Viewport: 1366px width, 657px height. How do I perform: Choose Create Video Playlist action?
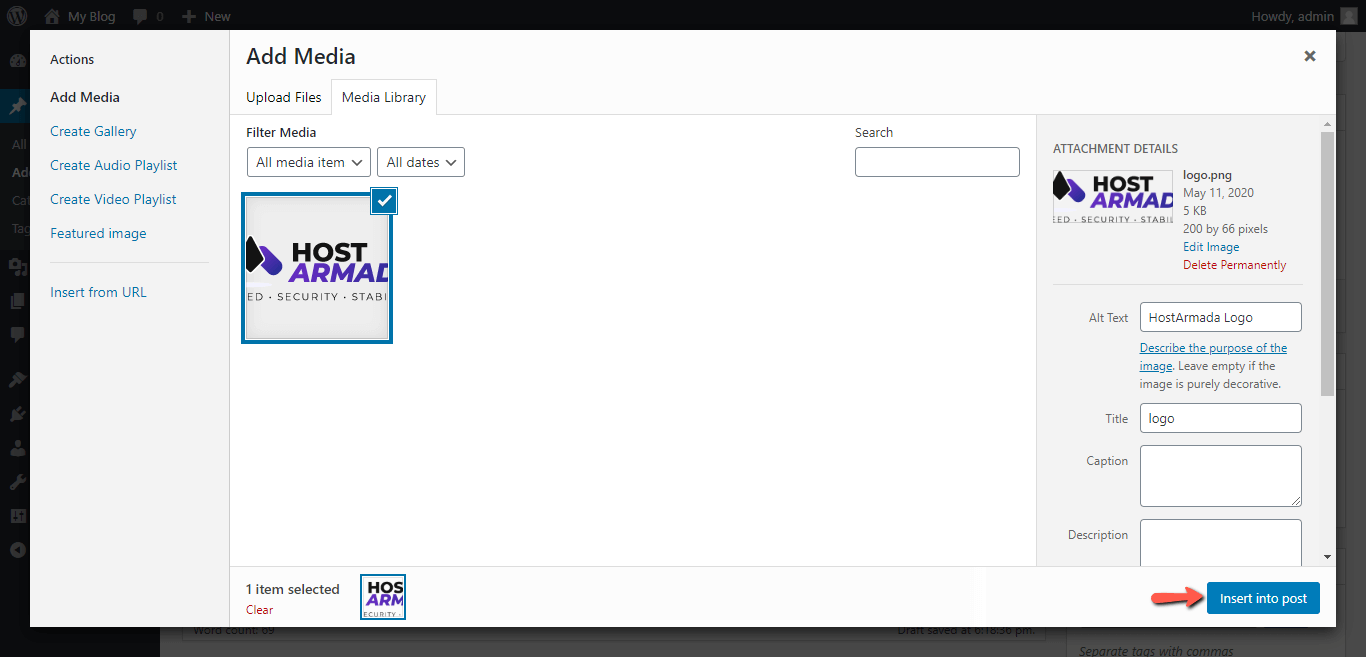tap(113, 199)
